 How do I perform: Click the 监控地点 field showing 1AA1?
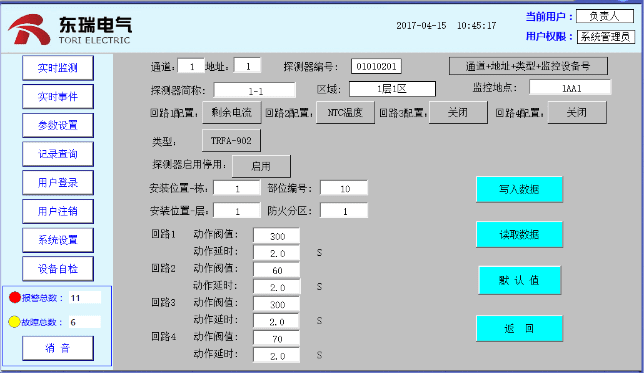pyautogui.click(x=570, y=88)
